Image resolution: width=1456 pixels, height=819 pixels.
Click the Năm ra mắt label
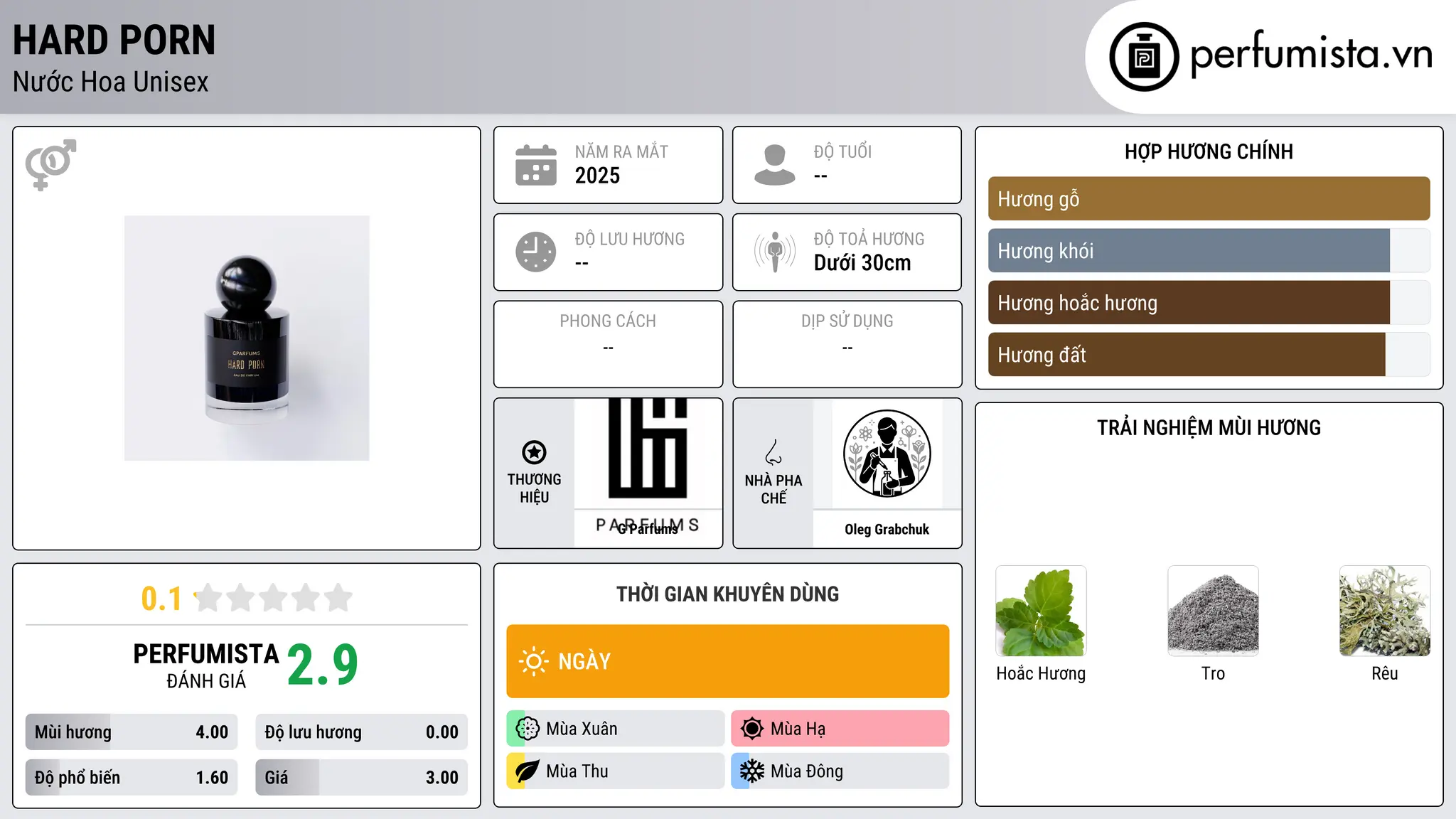621,151
